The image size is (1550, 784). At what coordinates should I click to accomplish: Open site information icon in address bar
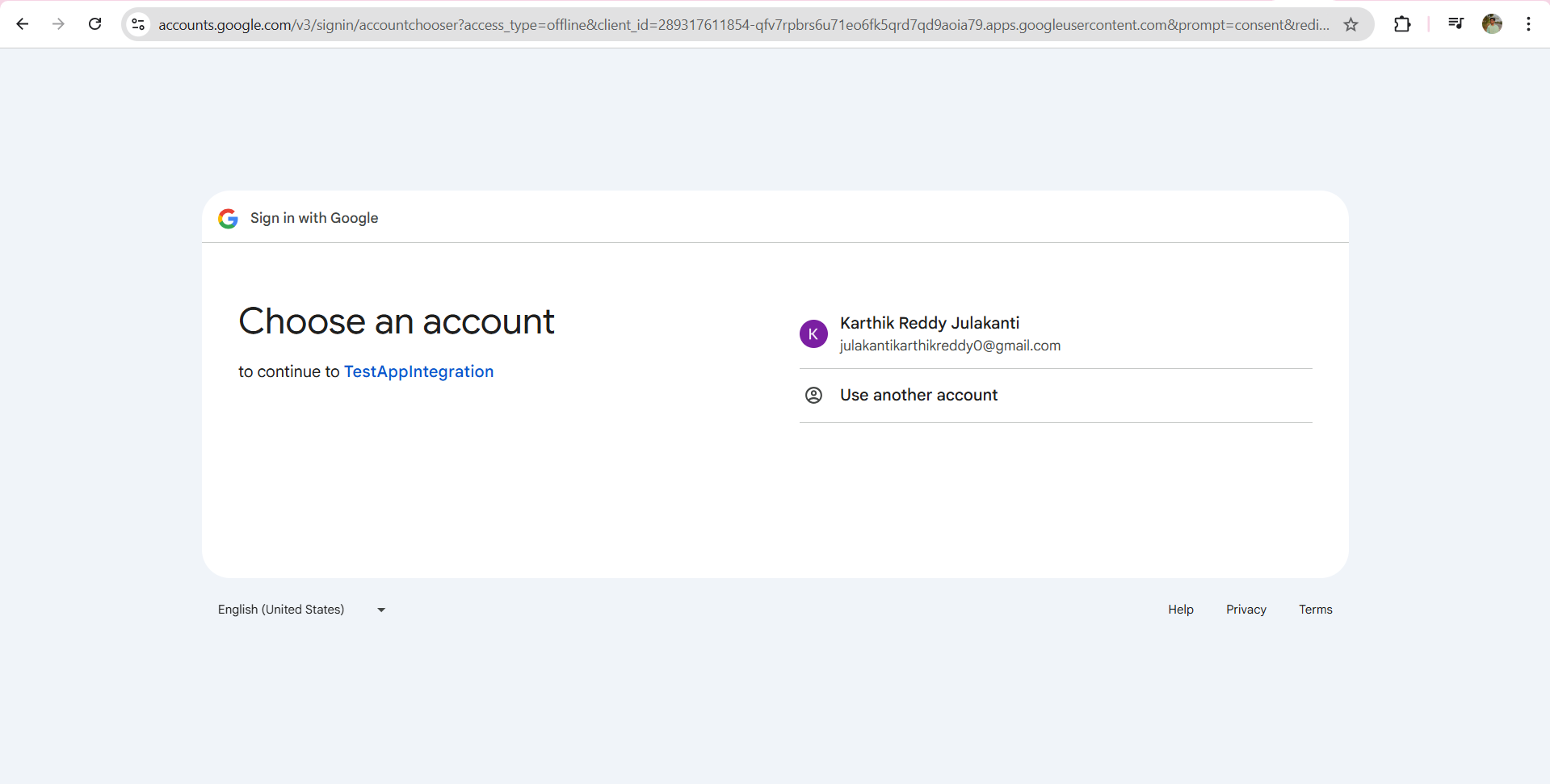click(x=139, y=25)
